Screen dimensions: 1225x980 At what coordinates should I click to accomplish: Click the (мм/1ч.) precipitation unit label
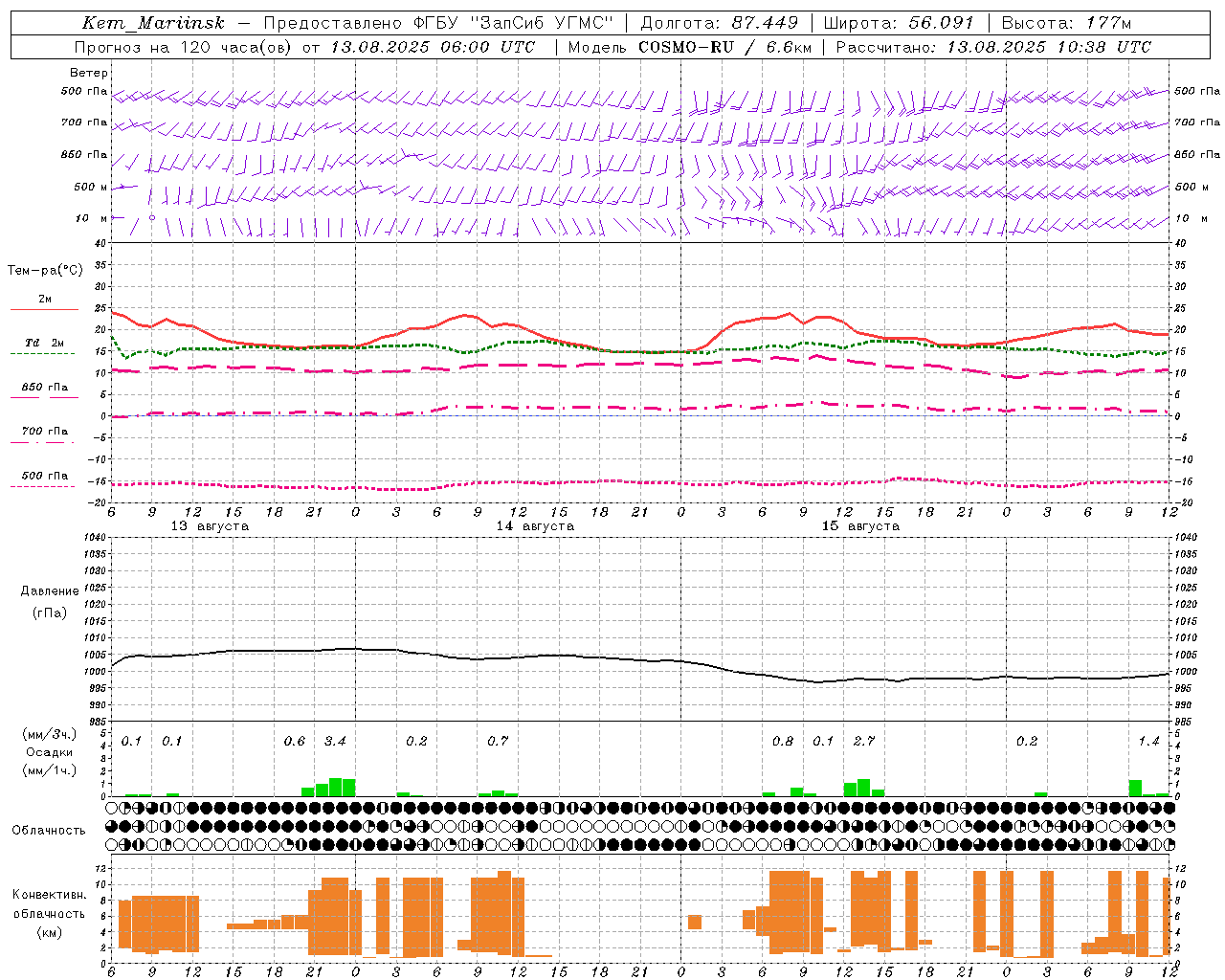click(x=50, y=770)
